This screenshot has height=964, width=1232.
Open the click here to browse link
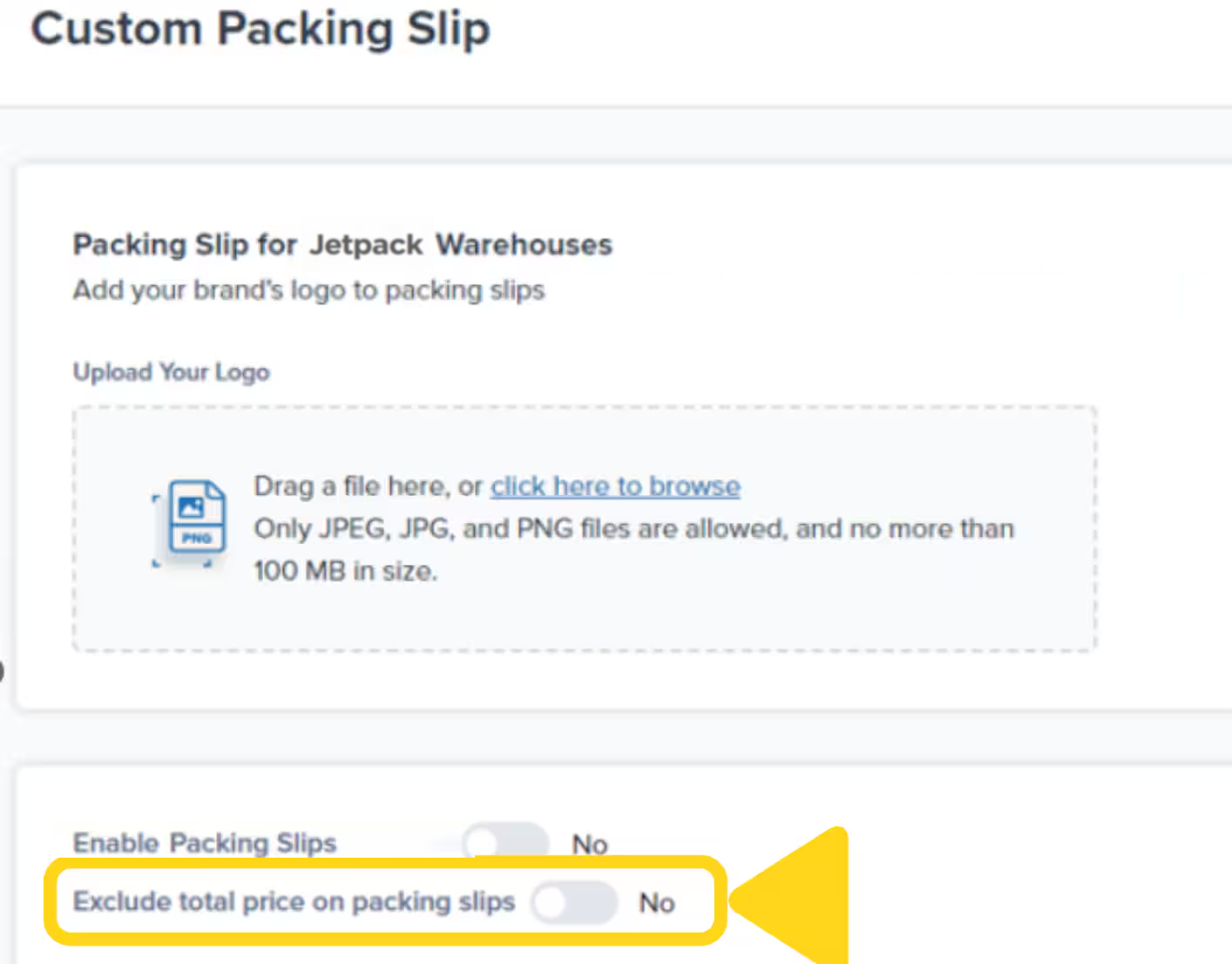(615, 485)
